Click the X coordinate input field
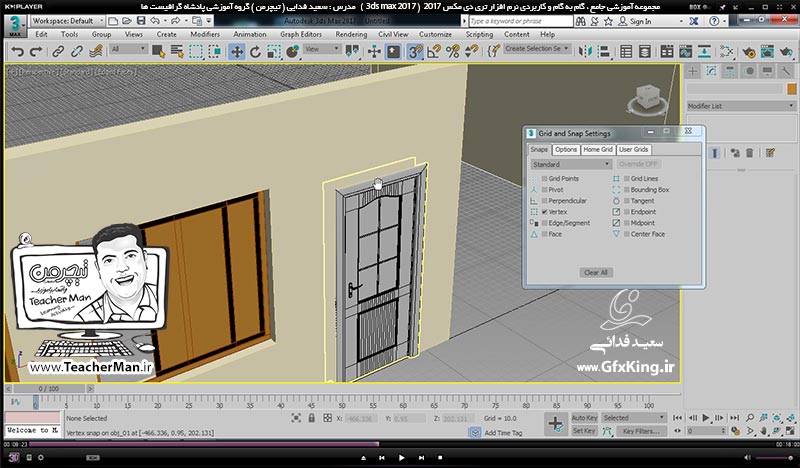This screenshot has width=800, height=468. [x=360, y=418]
